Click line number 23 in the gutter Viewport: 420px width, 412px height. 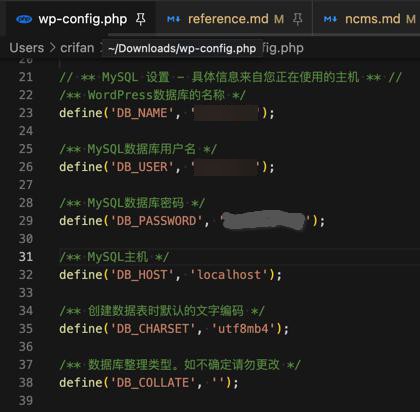click(x=26, y=113)
